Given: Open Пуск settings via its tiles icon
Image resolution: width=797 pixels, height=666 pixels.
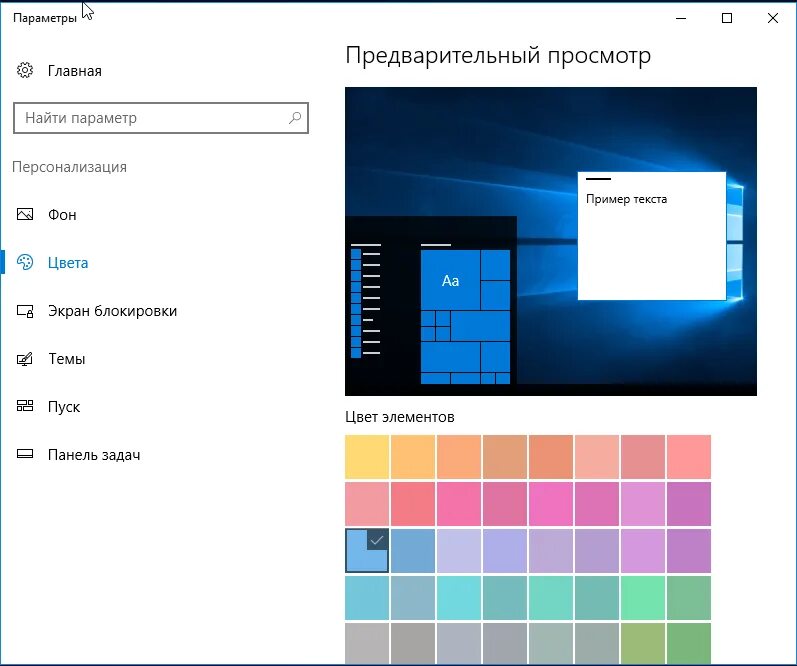Looking at the screenshot, I should pos(25,406).
